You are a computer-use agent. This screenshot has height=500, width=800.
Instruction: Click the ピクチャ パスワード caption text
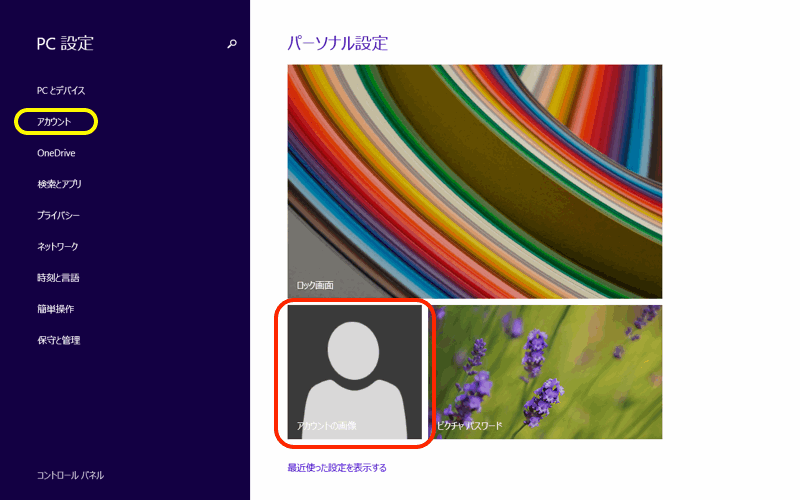pos(469,426)
